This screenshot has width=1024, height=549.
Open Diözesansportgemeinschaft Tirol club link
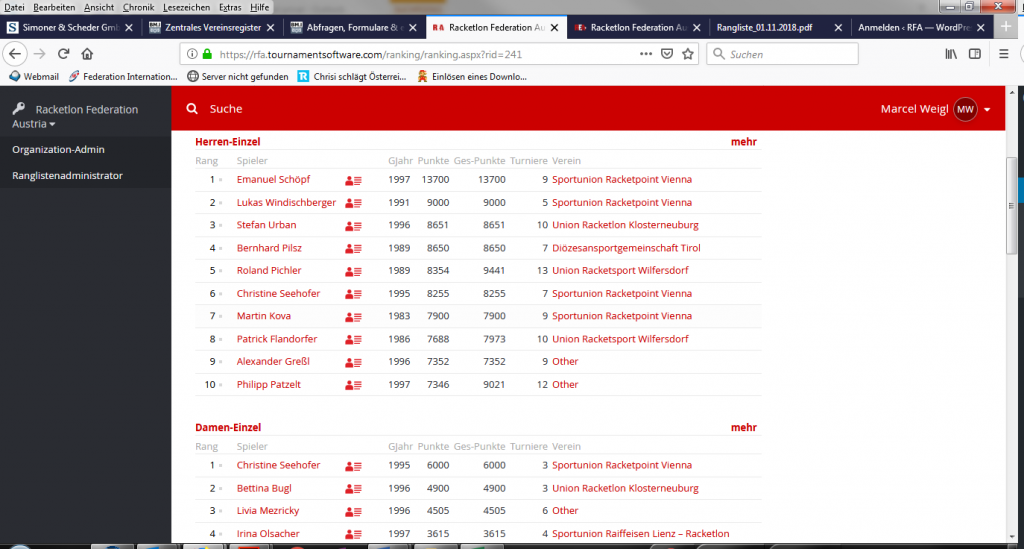click(x=626, y=248)
